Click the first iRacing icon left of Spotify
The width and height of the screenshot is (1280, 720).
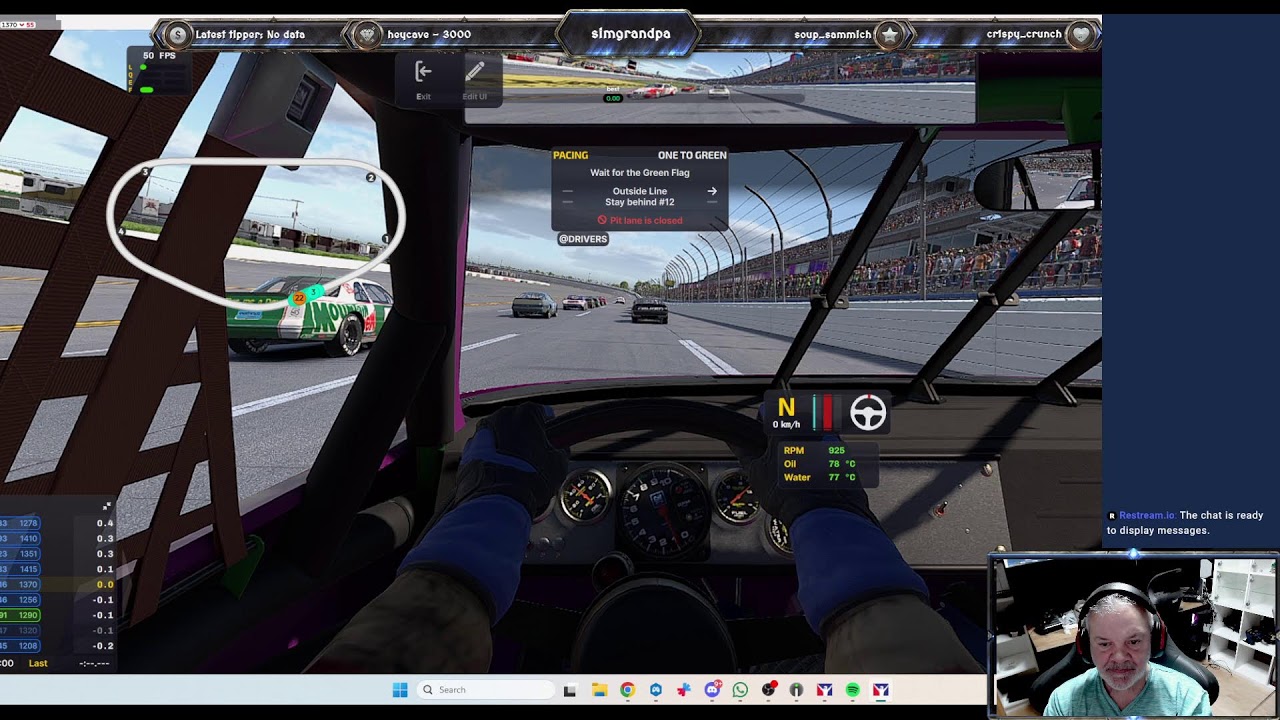(x=824, y=690)
